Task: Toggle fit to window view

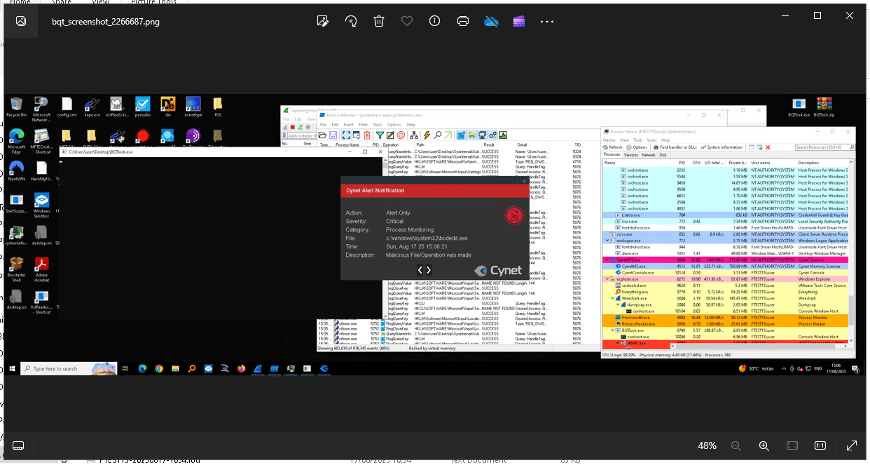Action: tap(793, 444)
